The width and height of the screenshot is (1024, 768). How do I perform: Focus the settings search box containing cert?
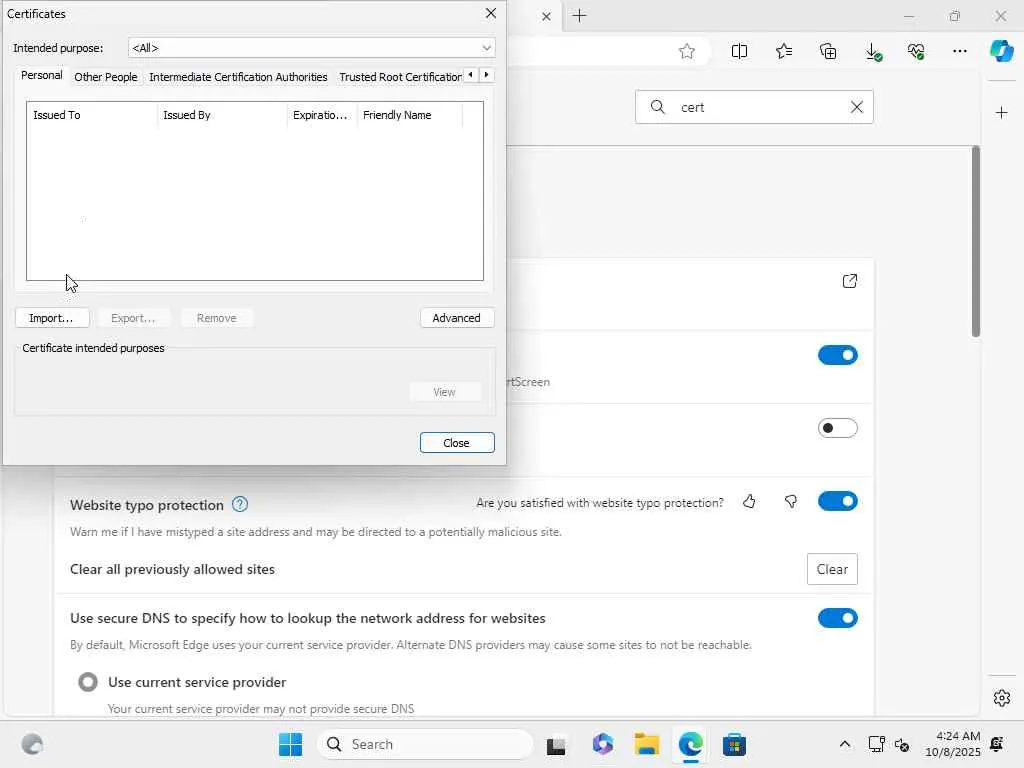[754, 107]
